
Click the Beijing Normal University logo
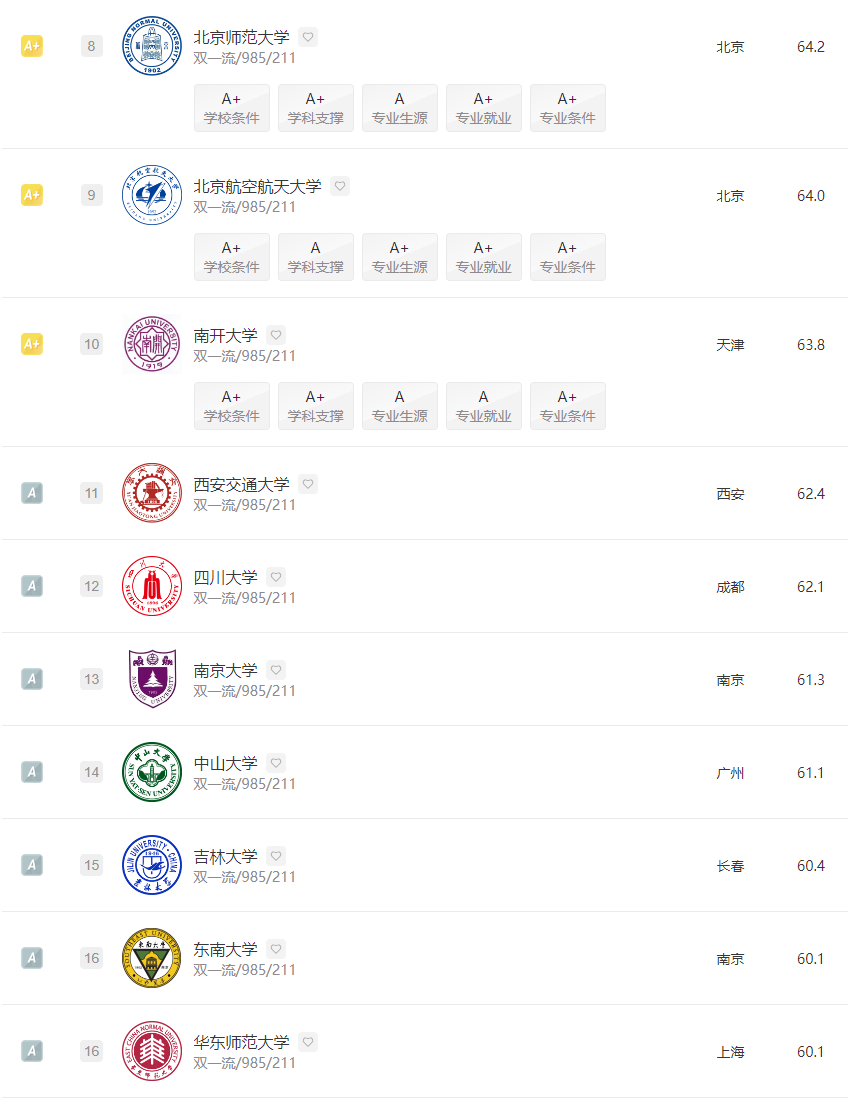click(x=152, y=46)
